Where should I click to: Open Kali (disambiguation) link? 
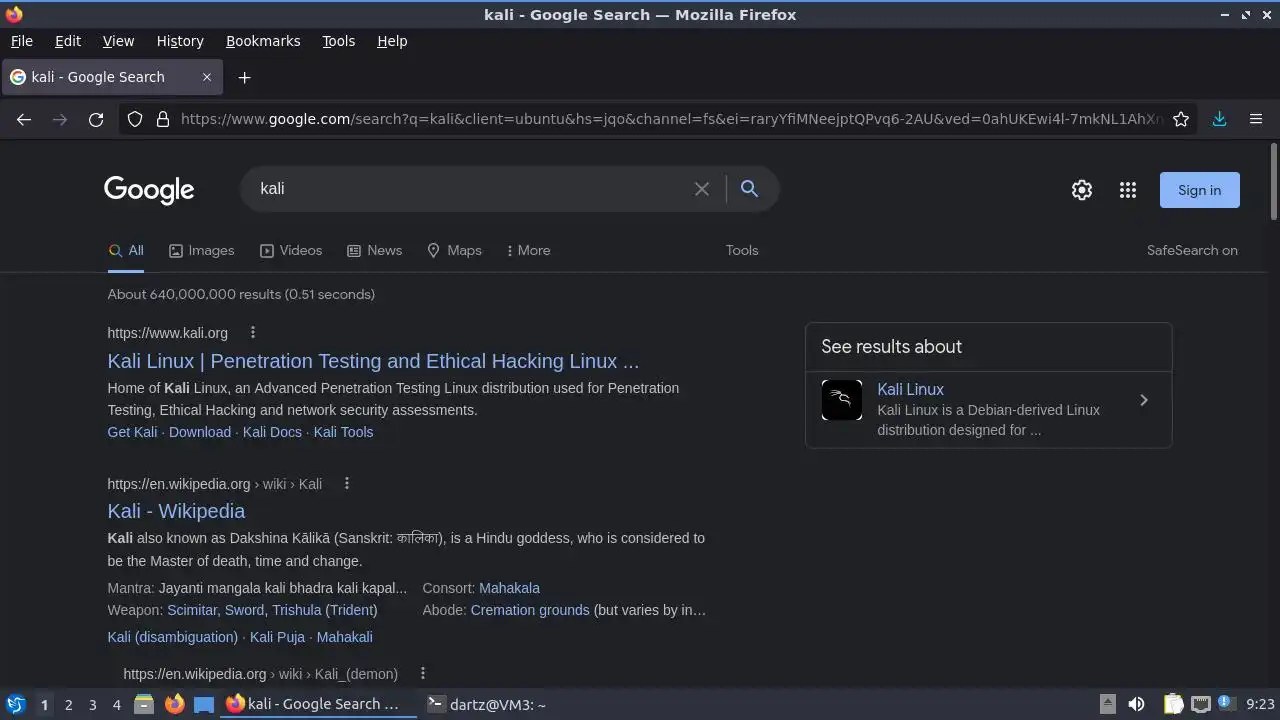173,637
